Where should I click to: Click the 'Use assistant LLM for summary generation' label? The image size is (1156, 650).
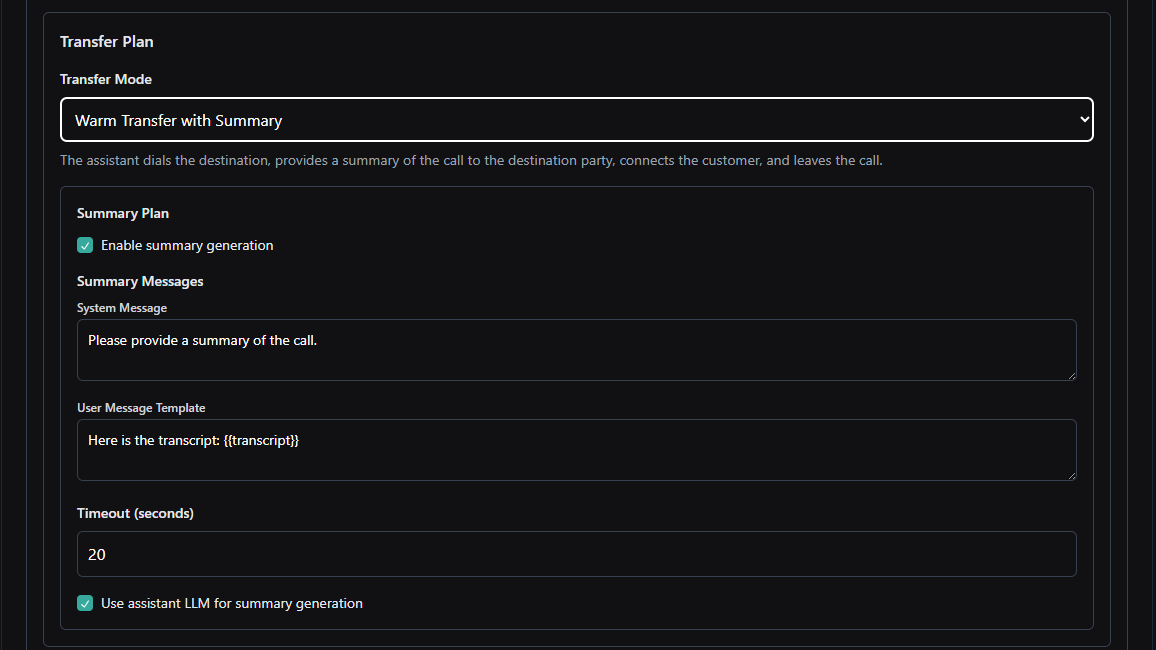click(x=231, y=604)
